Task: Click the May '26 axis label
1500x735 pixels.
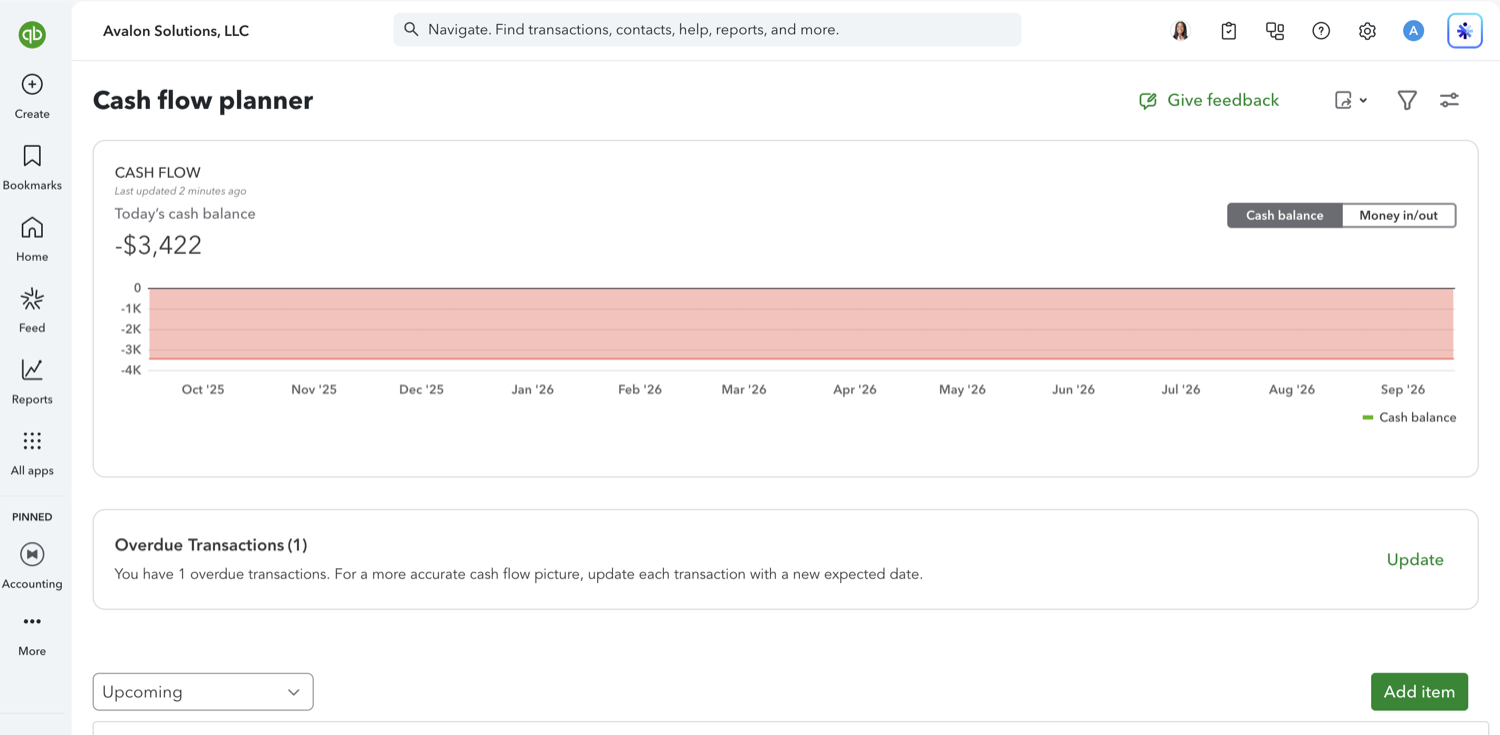Action: coord(962,389)
